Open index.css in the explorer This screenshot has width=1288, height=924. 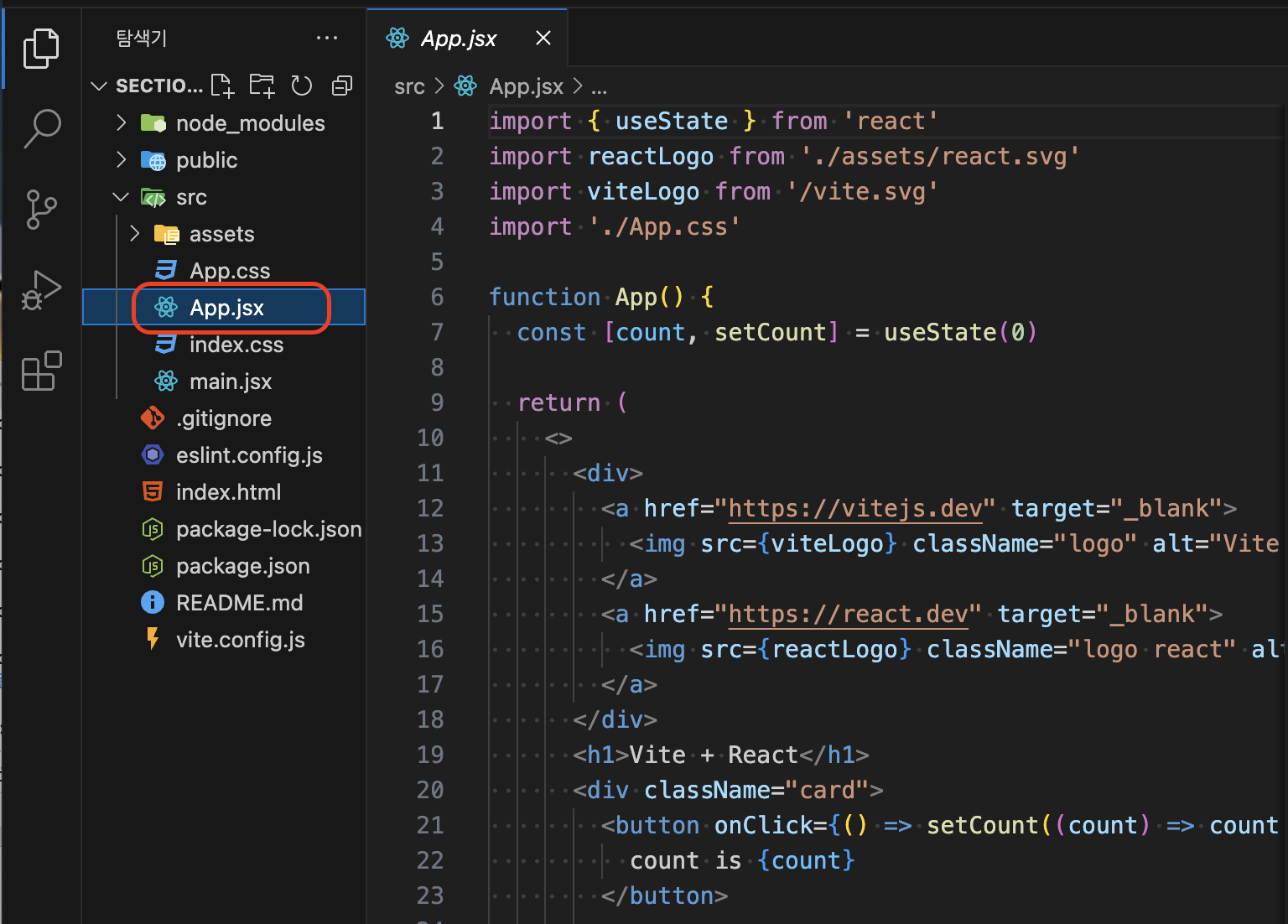[x=224, y=345]
